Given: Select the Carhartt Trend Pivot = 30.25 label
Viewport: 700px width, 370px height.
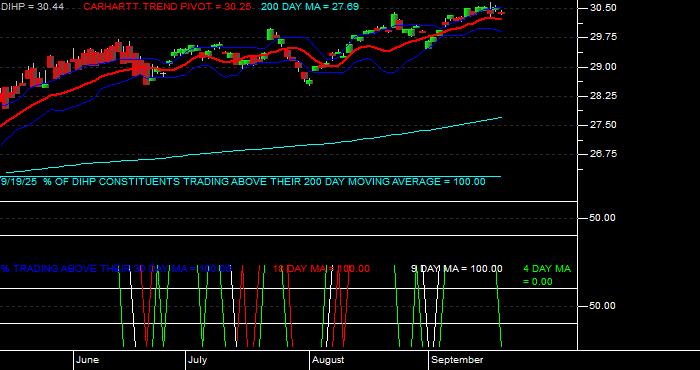Looking at the screenshot, I should (x=167, y=7).
